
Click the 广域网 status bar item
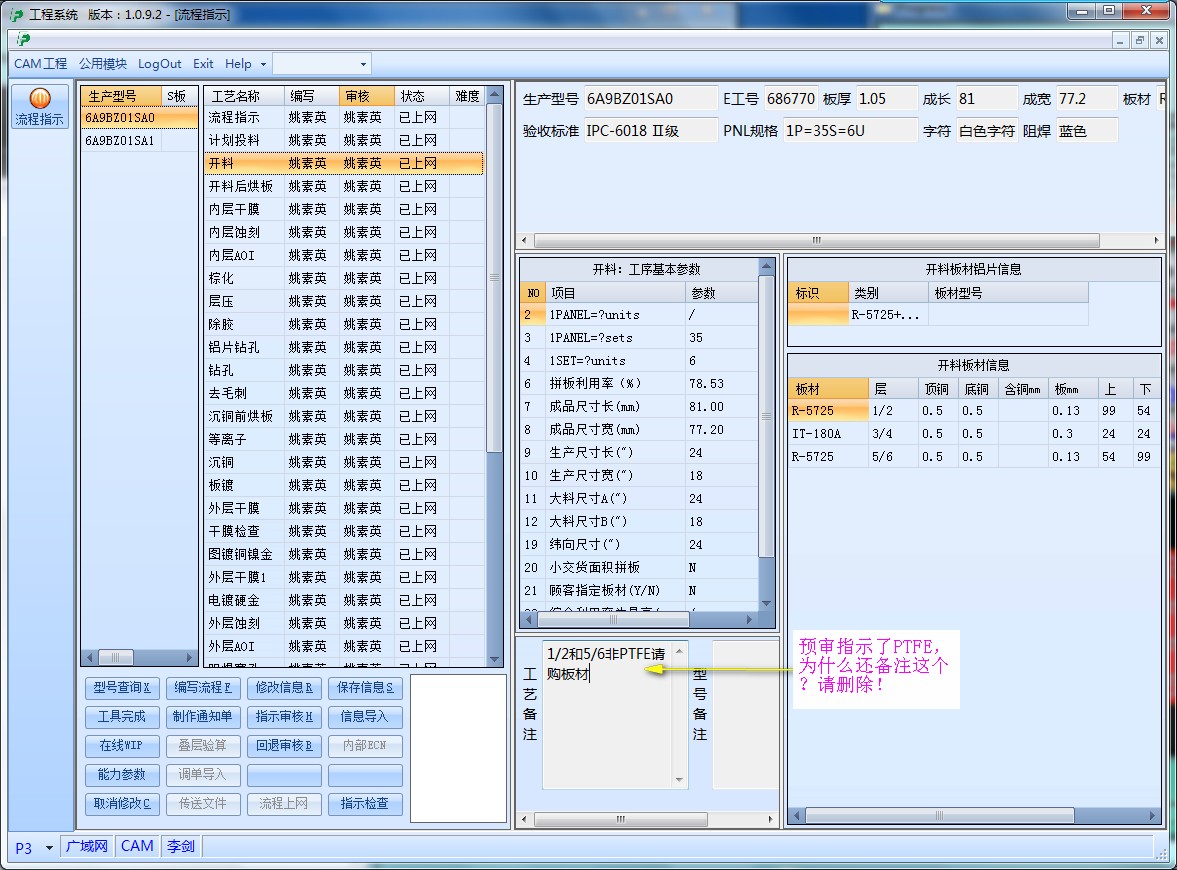(x=86, y=847)
